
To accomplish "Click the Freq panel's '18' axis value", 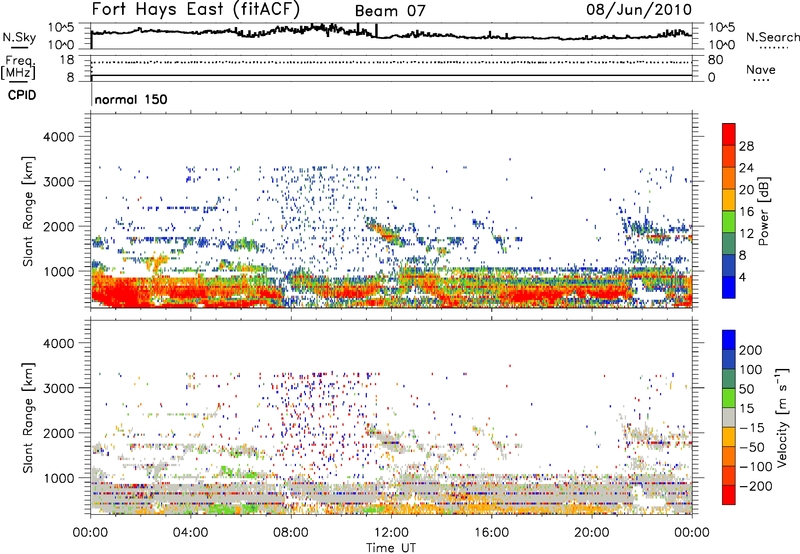I will coord(67,60).
